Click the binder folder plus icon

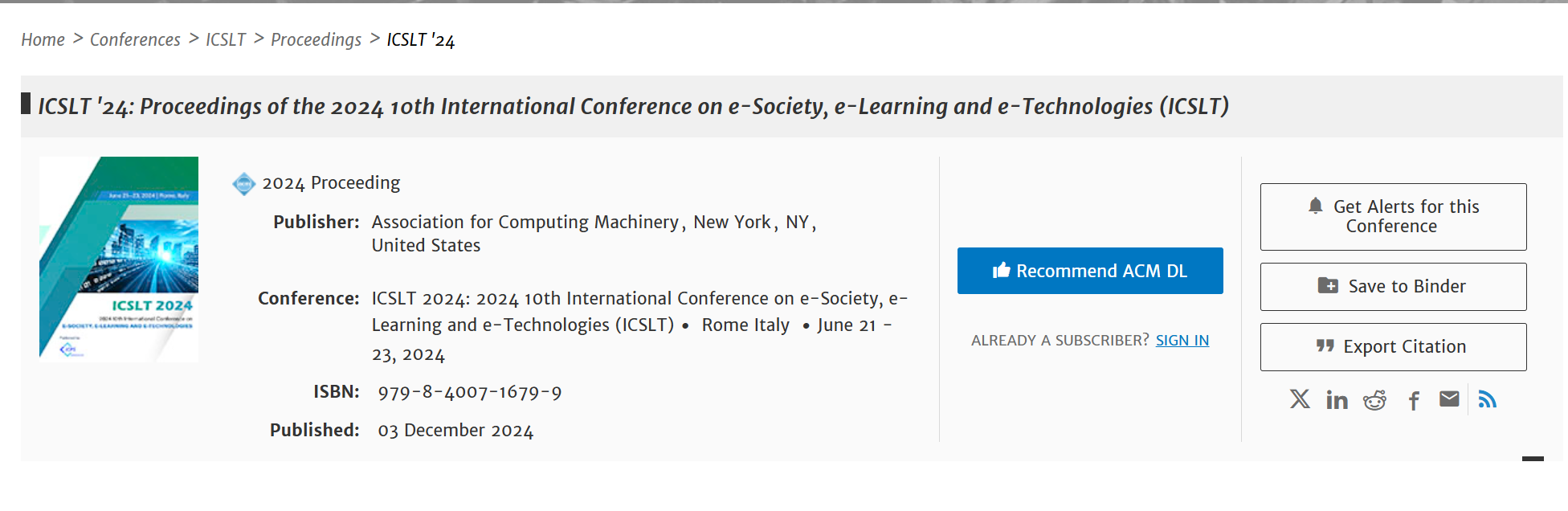coord(1328,285)
